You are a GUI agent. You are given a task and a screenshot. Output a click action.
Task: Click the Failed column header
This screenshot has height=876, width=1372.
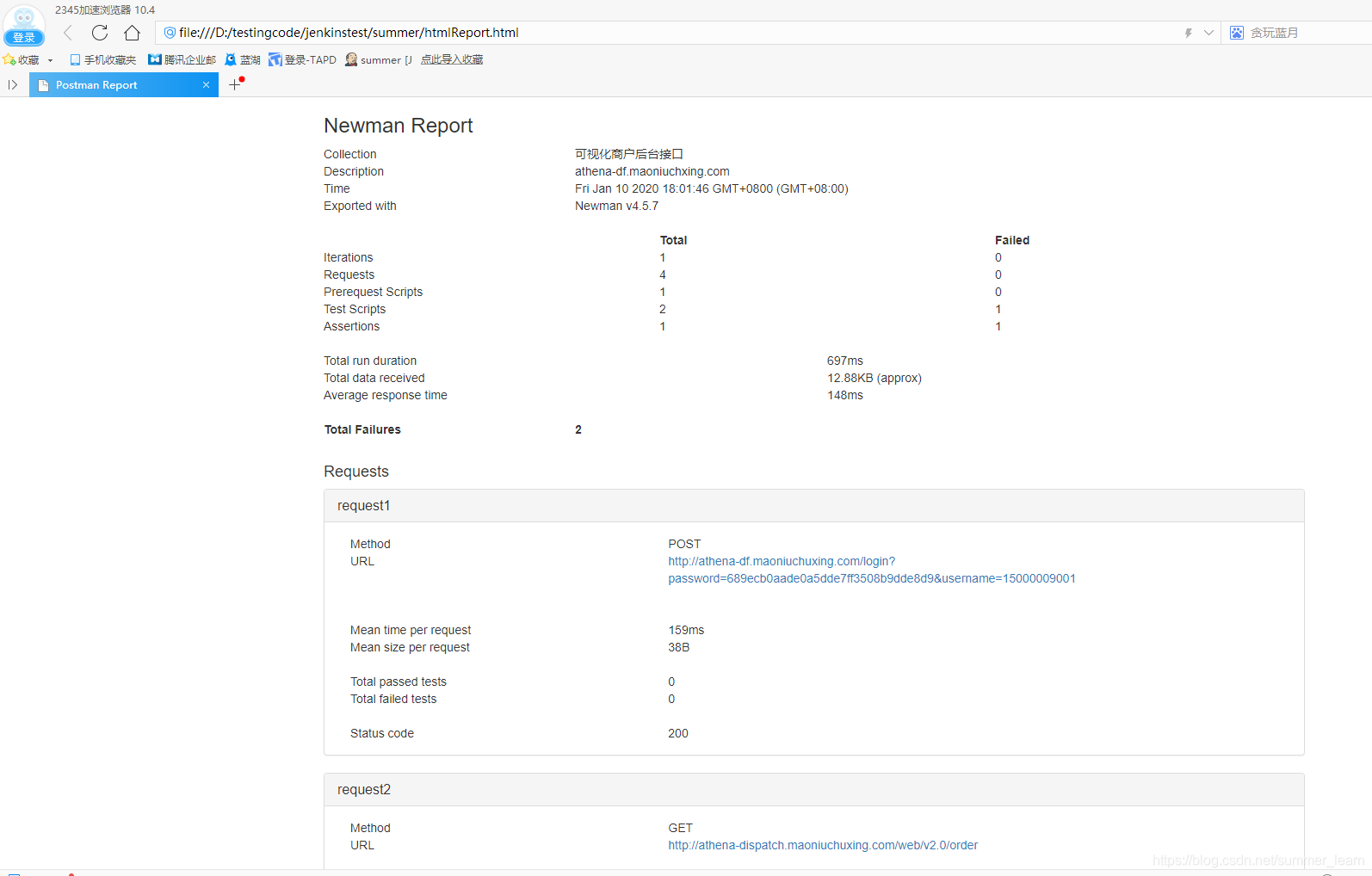(x=1012, y=240)
